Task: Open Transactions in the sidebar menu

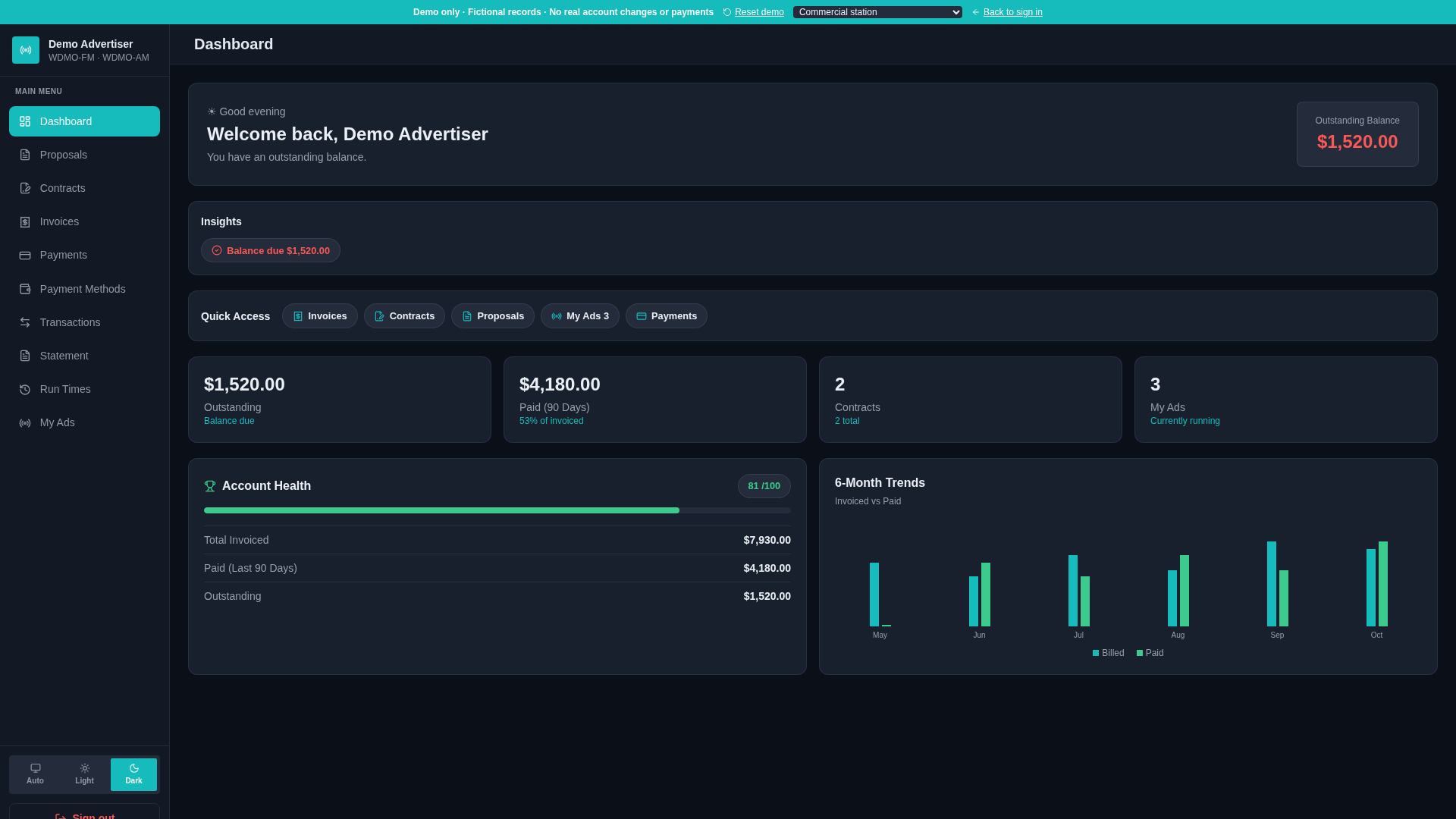Action: point(84,322)
